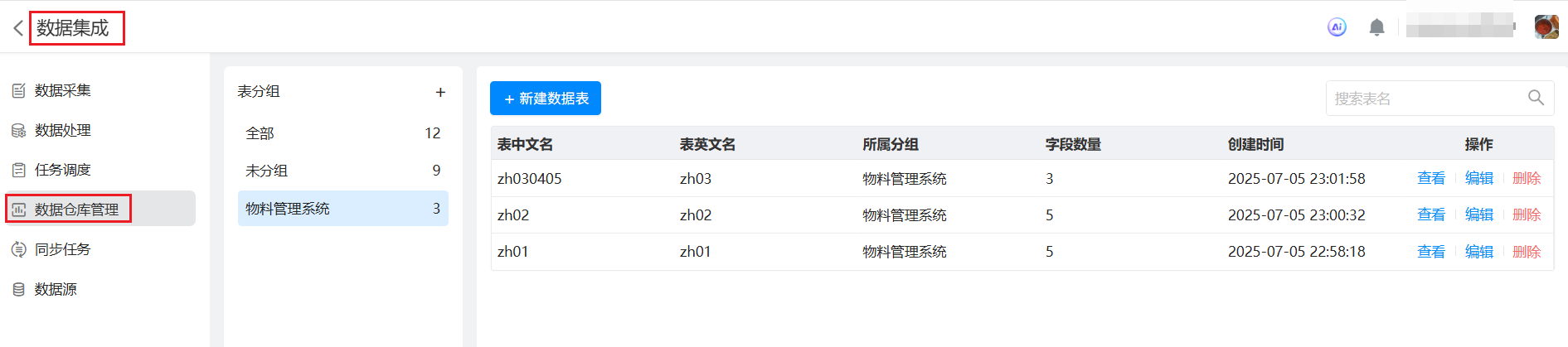Viewport: 1568px width, 347px height.
Task: Select 数据仓库管理 in the sidebar
Action: click(x=76, y=210)
